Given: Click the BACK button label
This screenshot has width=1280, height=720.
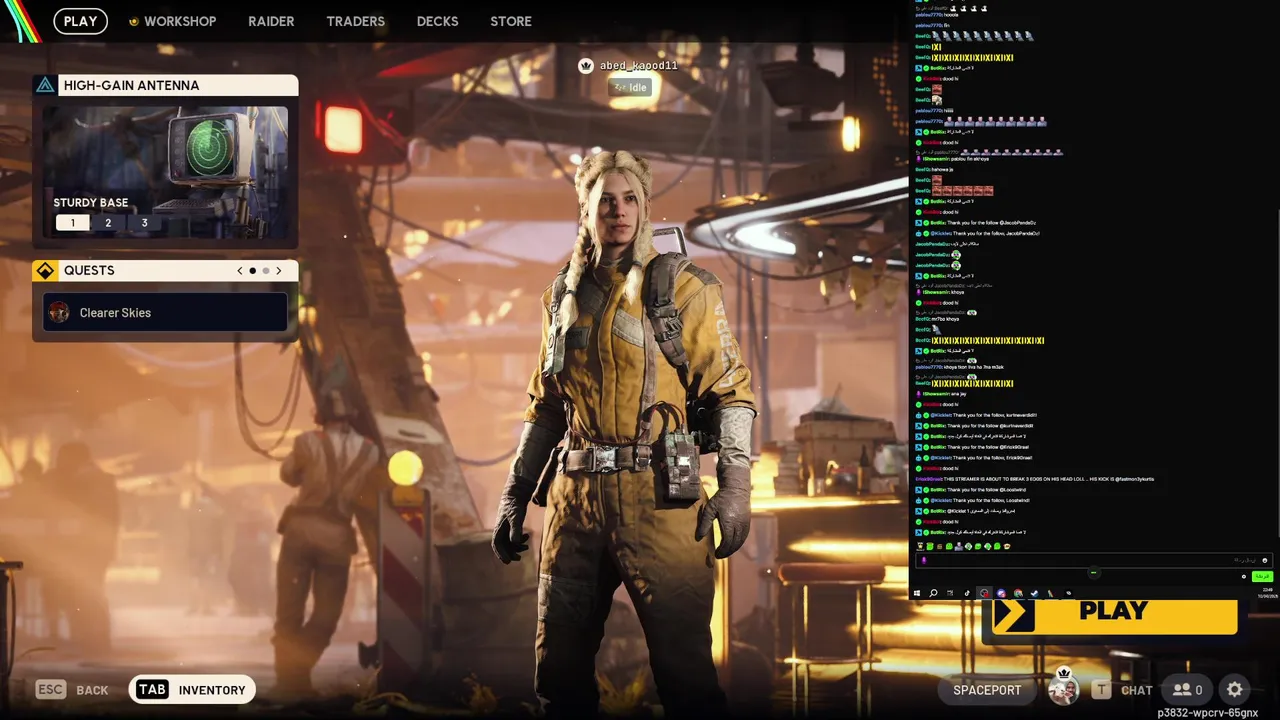Looking at the screenshot, I should [x=92, y=690].
